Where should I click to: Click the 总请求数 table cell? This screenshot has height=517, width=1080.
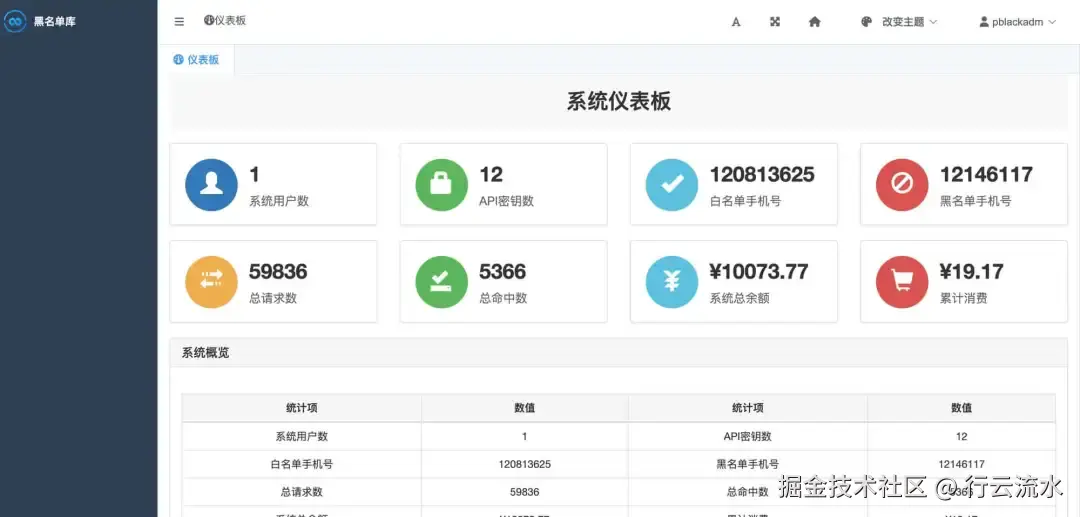pyautogui.click(x=302, y=492)
